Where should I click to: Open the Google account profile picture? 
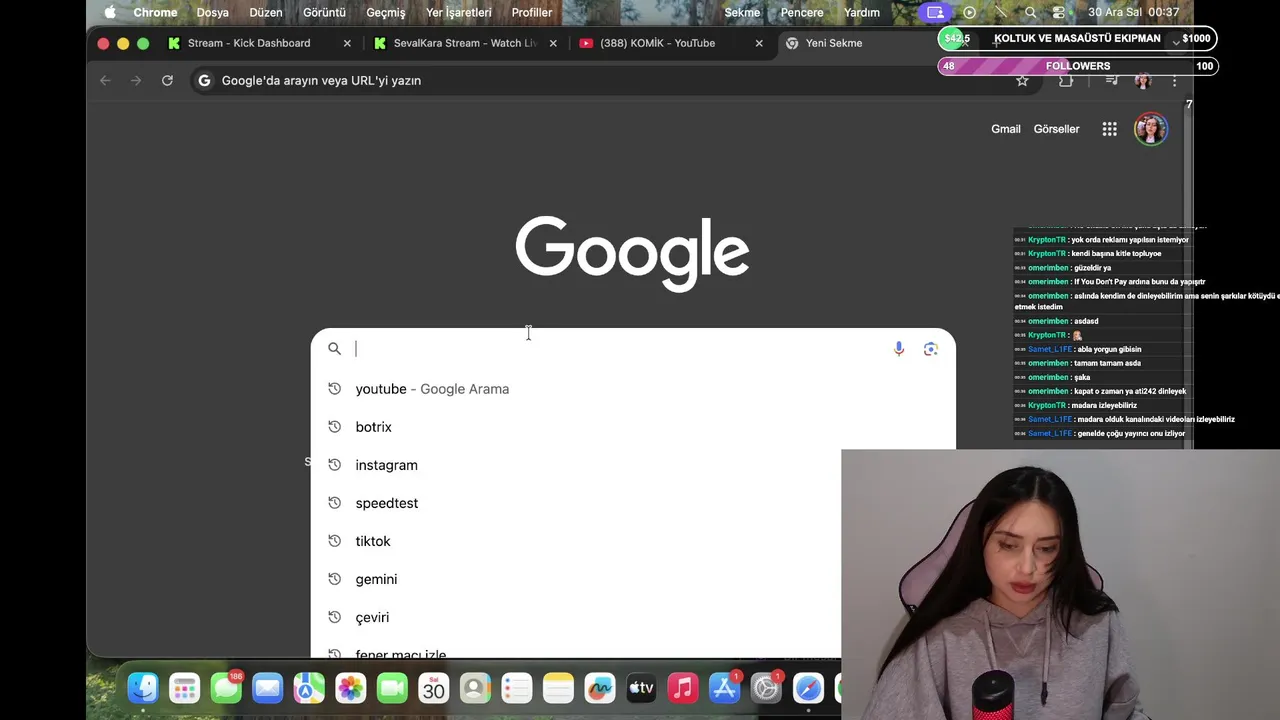pyautogui.click(x=1151, y=129)
